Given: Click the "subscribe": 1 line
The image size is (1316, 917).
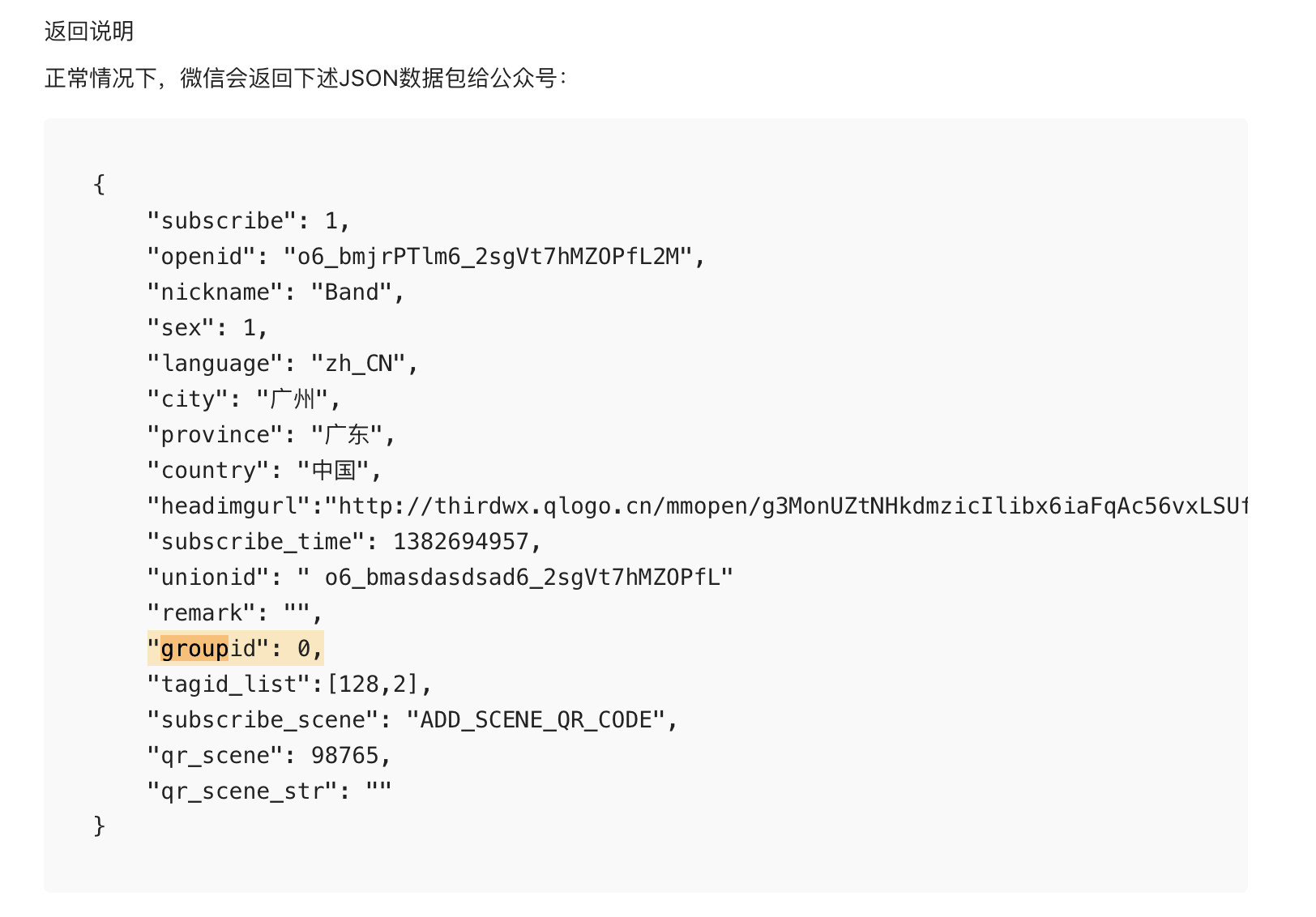Looking at the screenshot, I should coord(248,221).
